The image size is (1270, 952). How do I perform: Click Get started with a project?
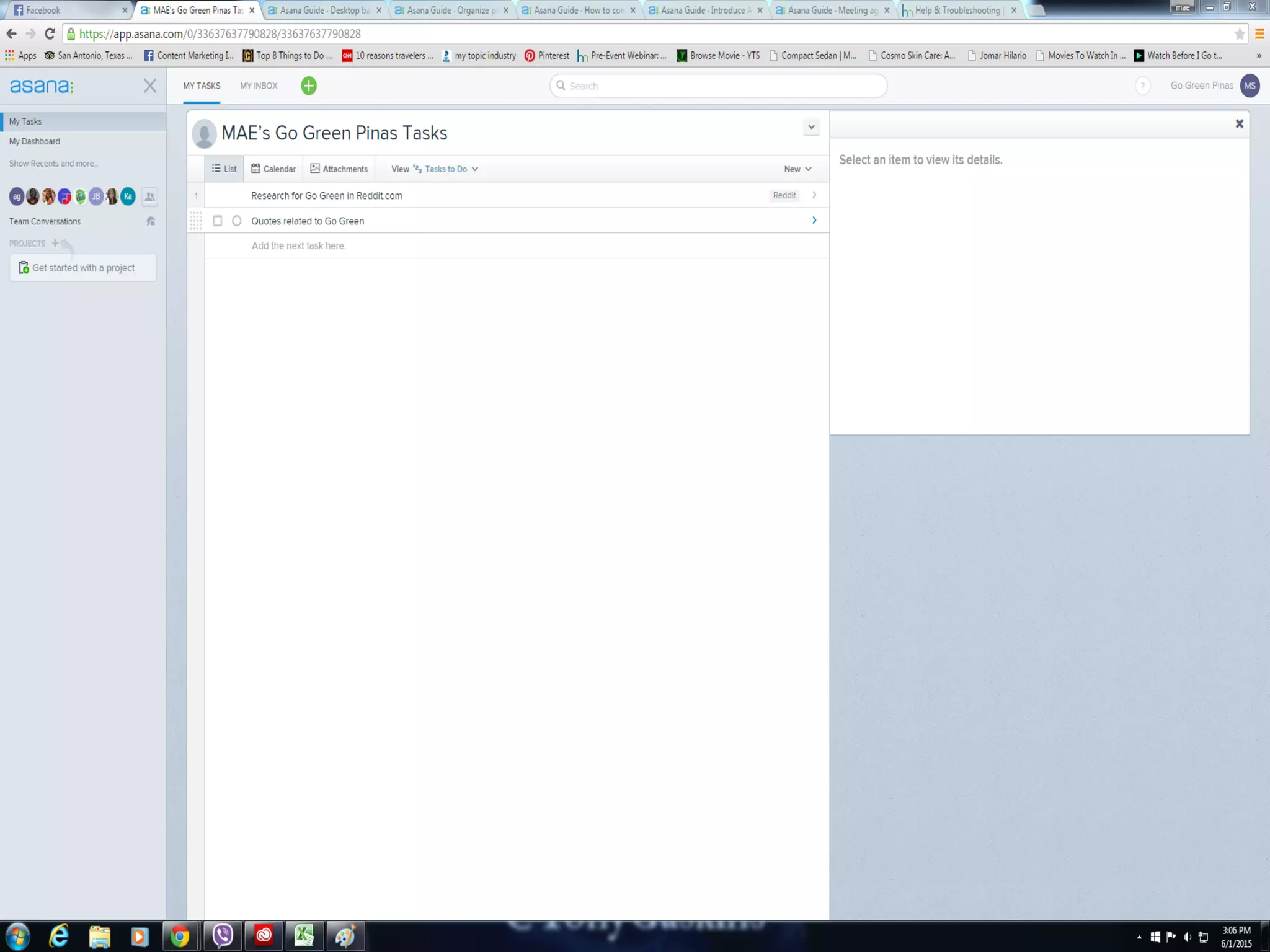[x=82, y=268]
